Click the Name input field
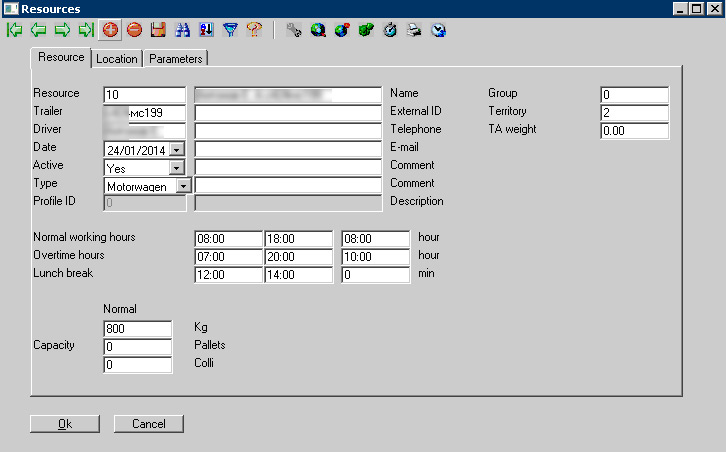This screenshot has width=726, height=452. [x=288, y=94]
